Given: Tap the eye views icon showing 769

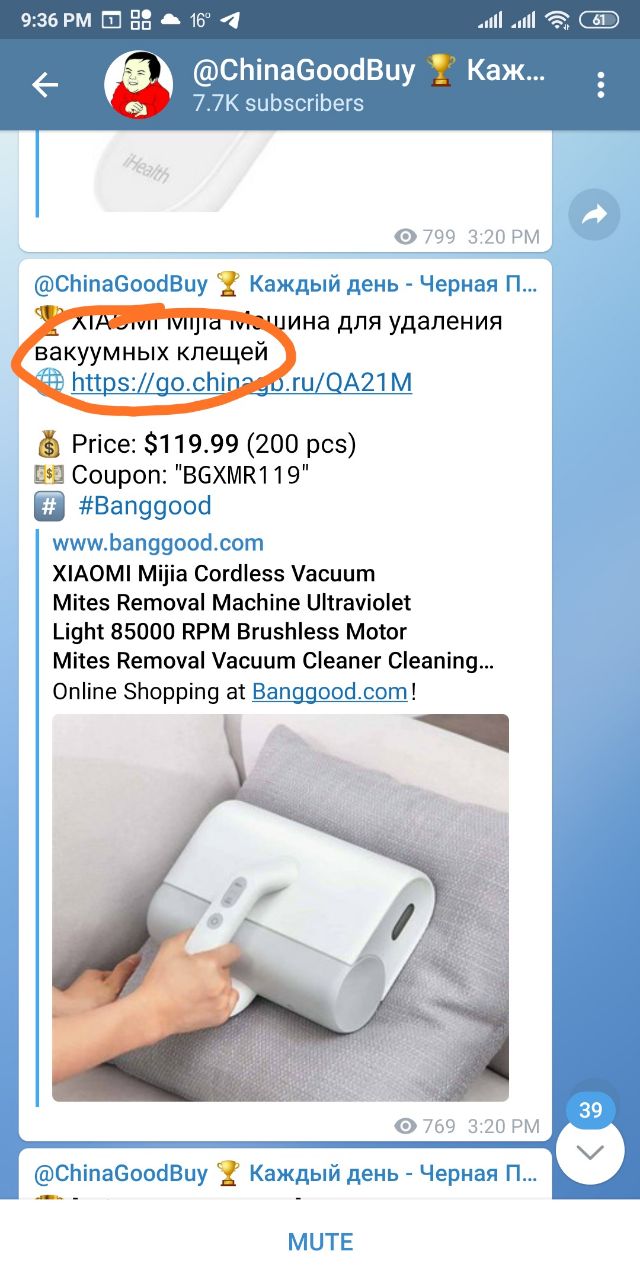Looking at the screenshot, I should click(x=405, y=1126).
